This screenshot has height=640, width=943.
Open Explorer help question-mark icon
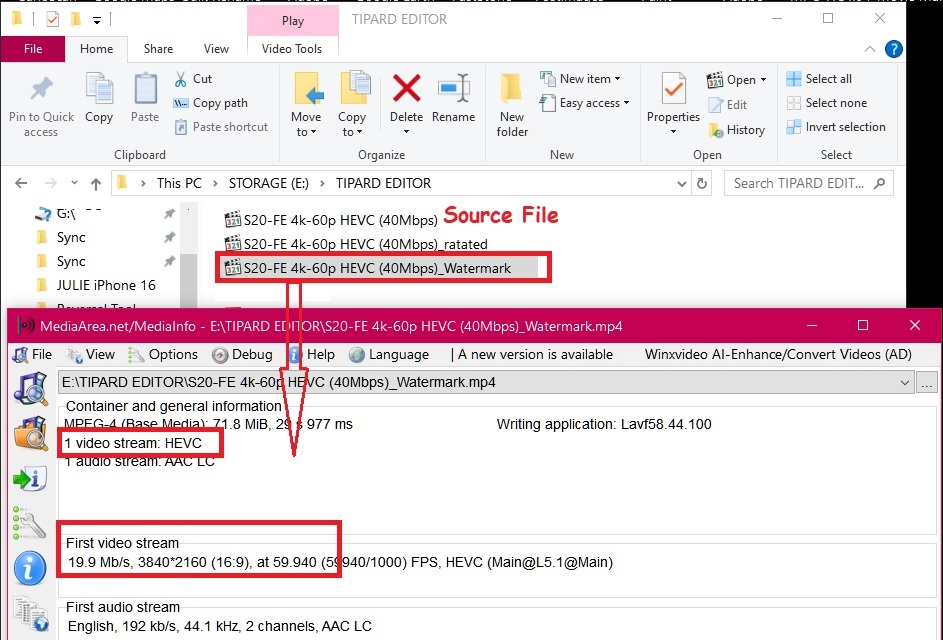click(894, 49)
